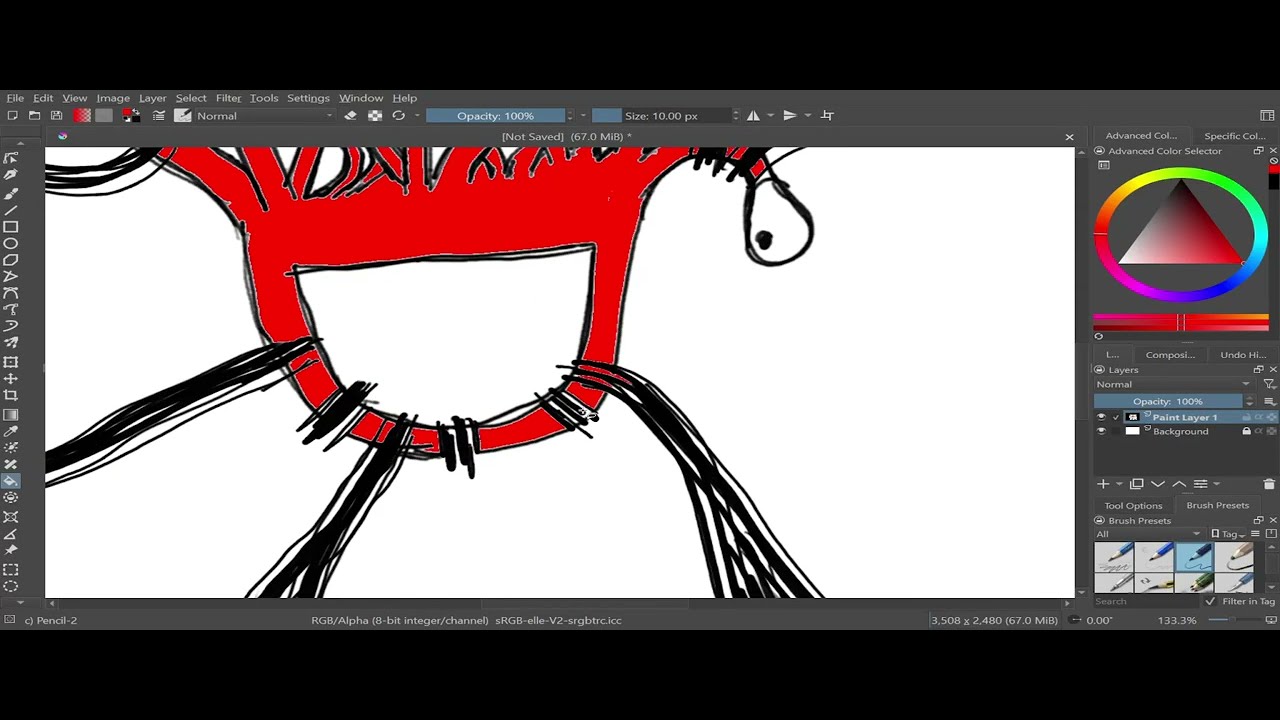Toggle lock on Background layer
The width and height of the screenshot is (1280, 720).
1246,431
